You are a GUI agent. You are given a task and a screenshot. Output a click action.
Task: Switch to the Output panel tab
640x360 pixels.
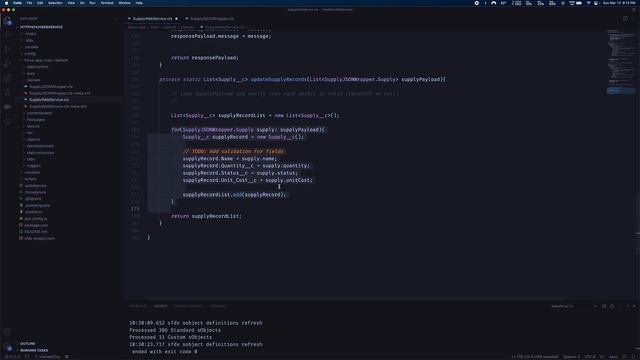(160, 306)
